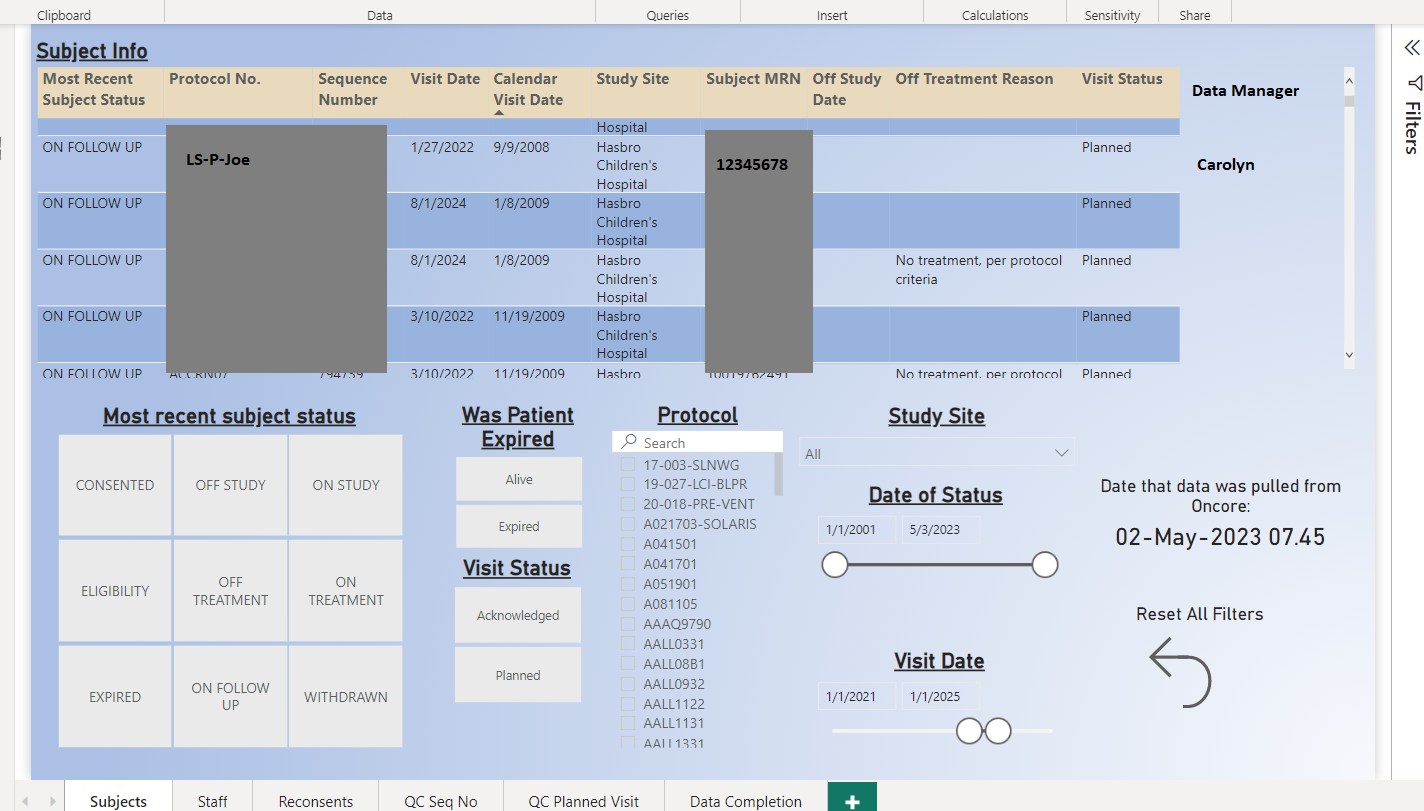Open the Data Completion page tab
This screenshot has height=811, width=1424.
click(x=746, y=801)
